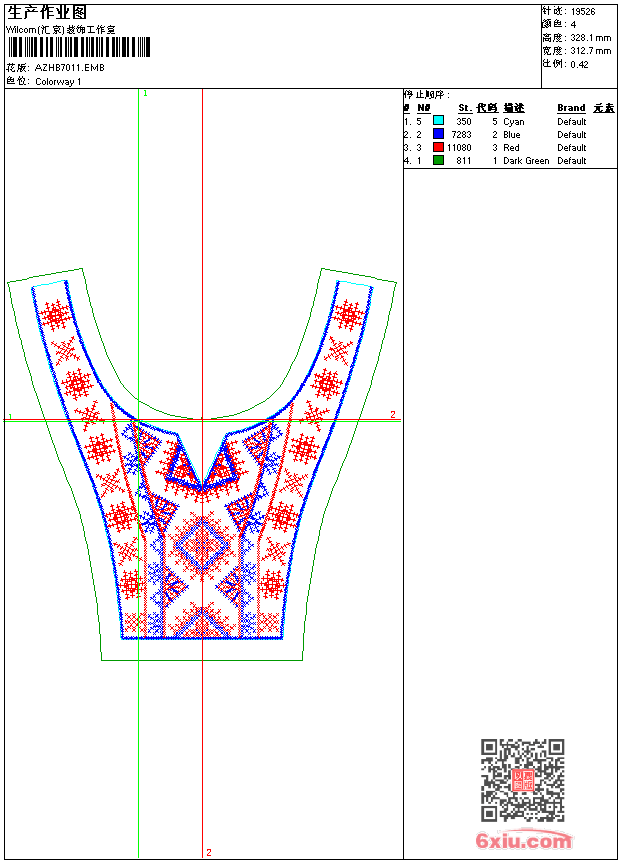Click the color count value 4
Image resolution: width=620 pixels, height=860 pixels.
pos(573,25)
